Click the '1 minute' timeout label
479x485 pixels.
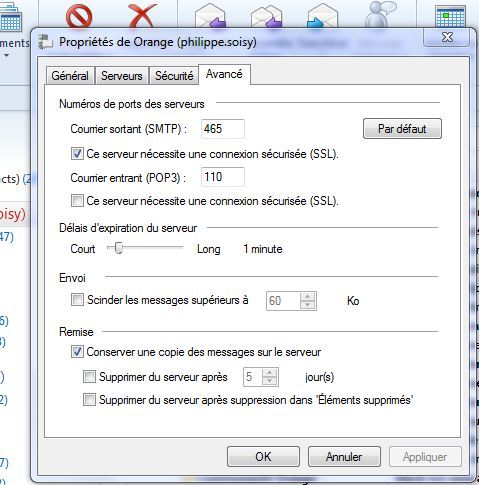[263, 249]
